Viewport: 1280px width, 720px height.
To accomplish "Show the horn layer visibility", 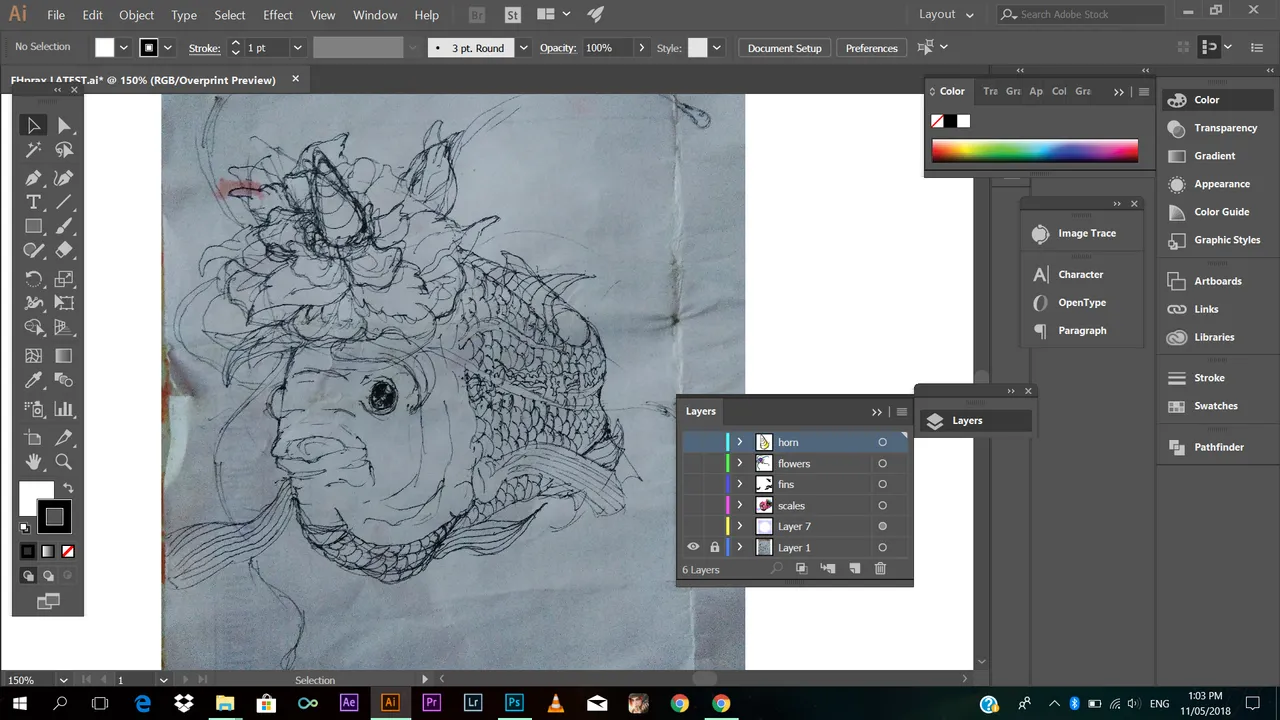I will pos(692,442).
